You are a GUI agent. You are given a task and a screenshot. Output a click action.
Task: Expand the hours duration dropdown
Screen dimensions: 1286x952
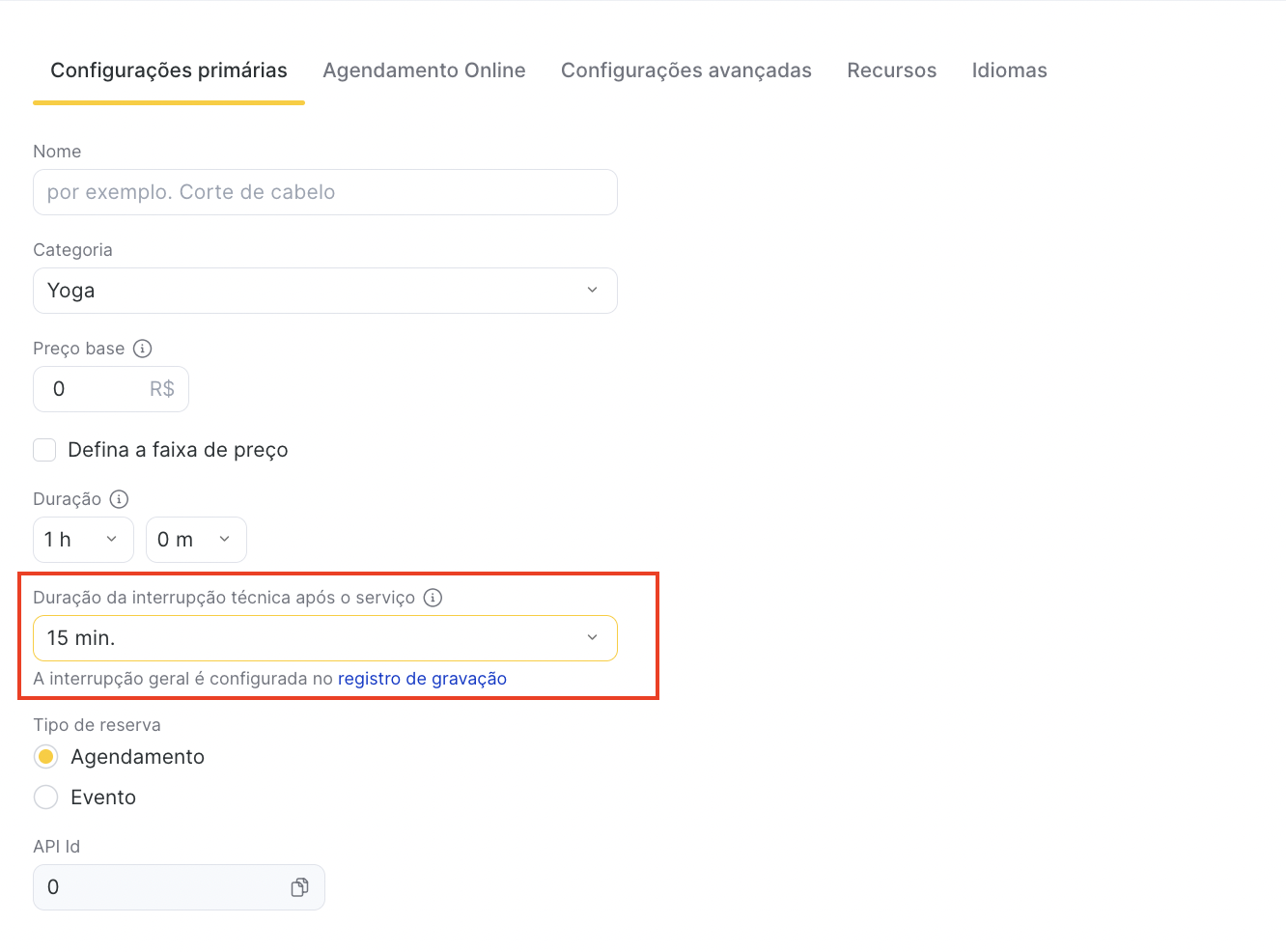pyautogui.click(x=83, y=540)
